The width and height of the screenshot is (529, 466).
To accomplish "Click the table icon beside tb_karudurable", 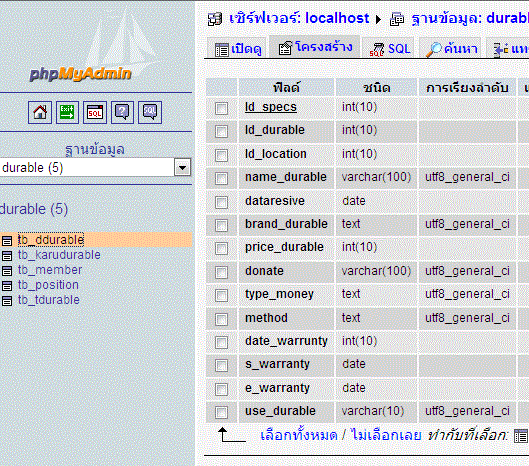I will [x=7, y=255].
